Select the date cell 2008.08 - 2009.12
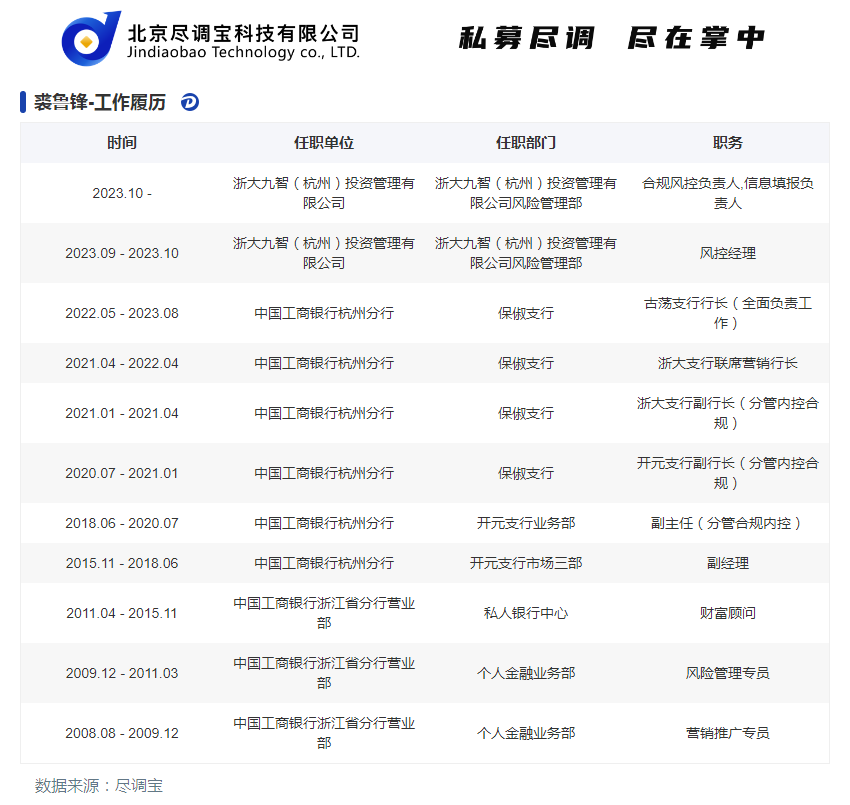 tap(121, 733)
